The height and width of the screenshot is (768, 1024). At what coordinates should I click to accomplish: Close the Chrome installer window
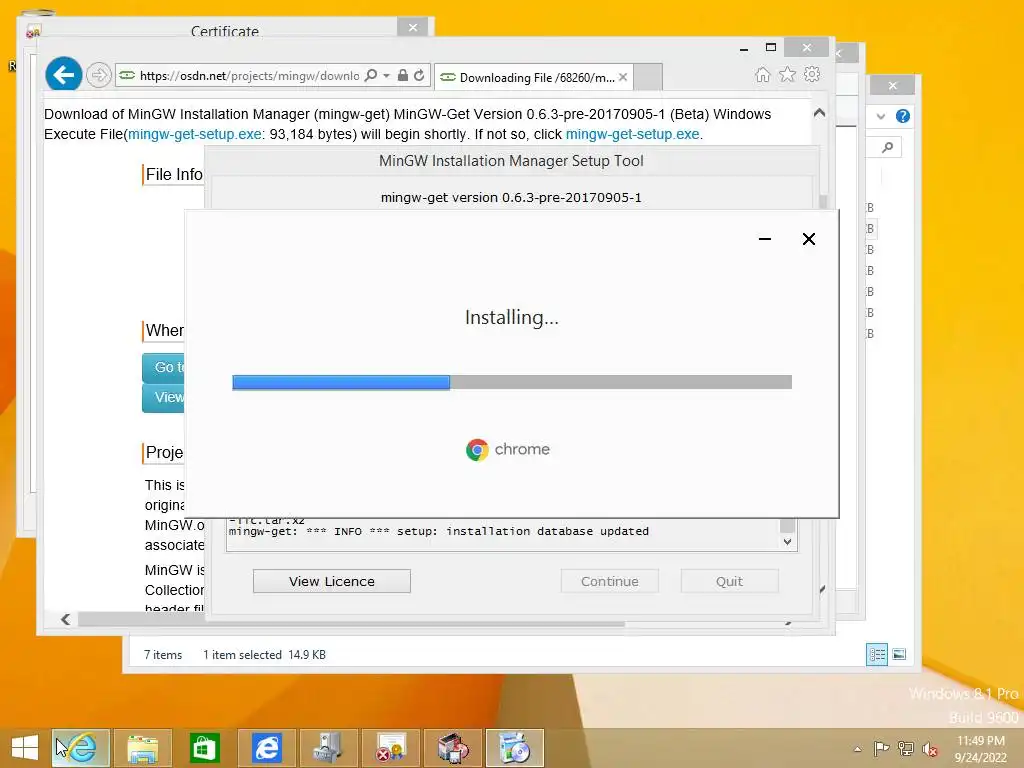(x=808, y=239)
